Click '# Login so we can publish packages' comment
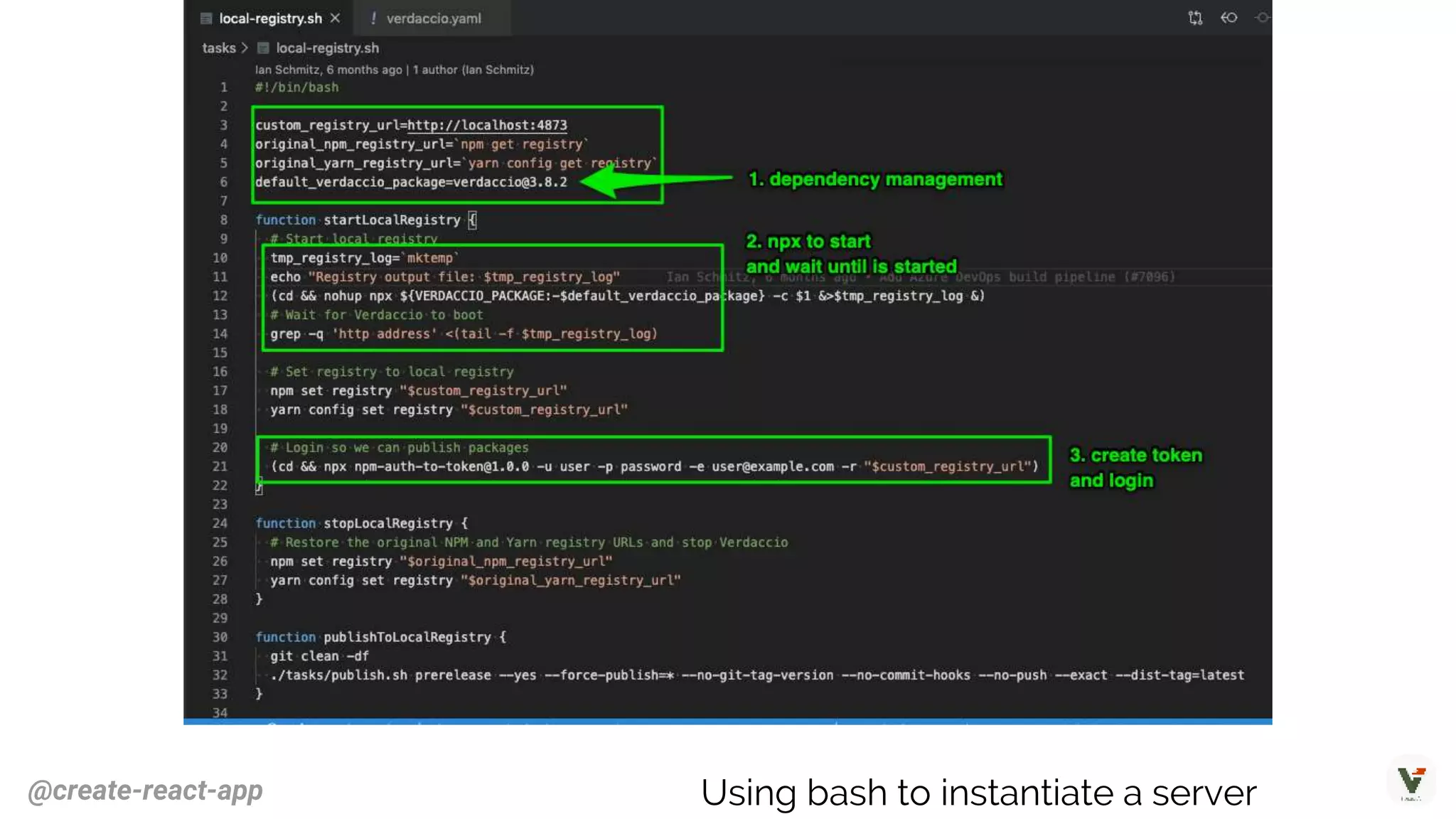 [x=400, y=448]
